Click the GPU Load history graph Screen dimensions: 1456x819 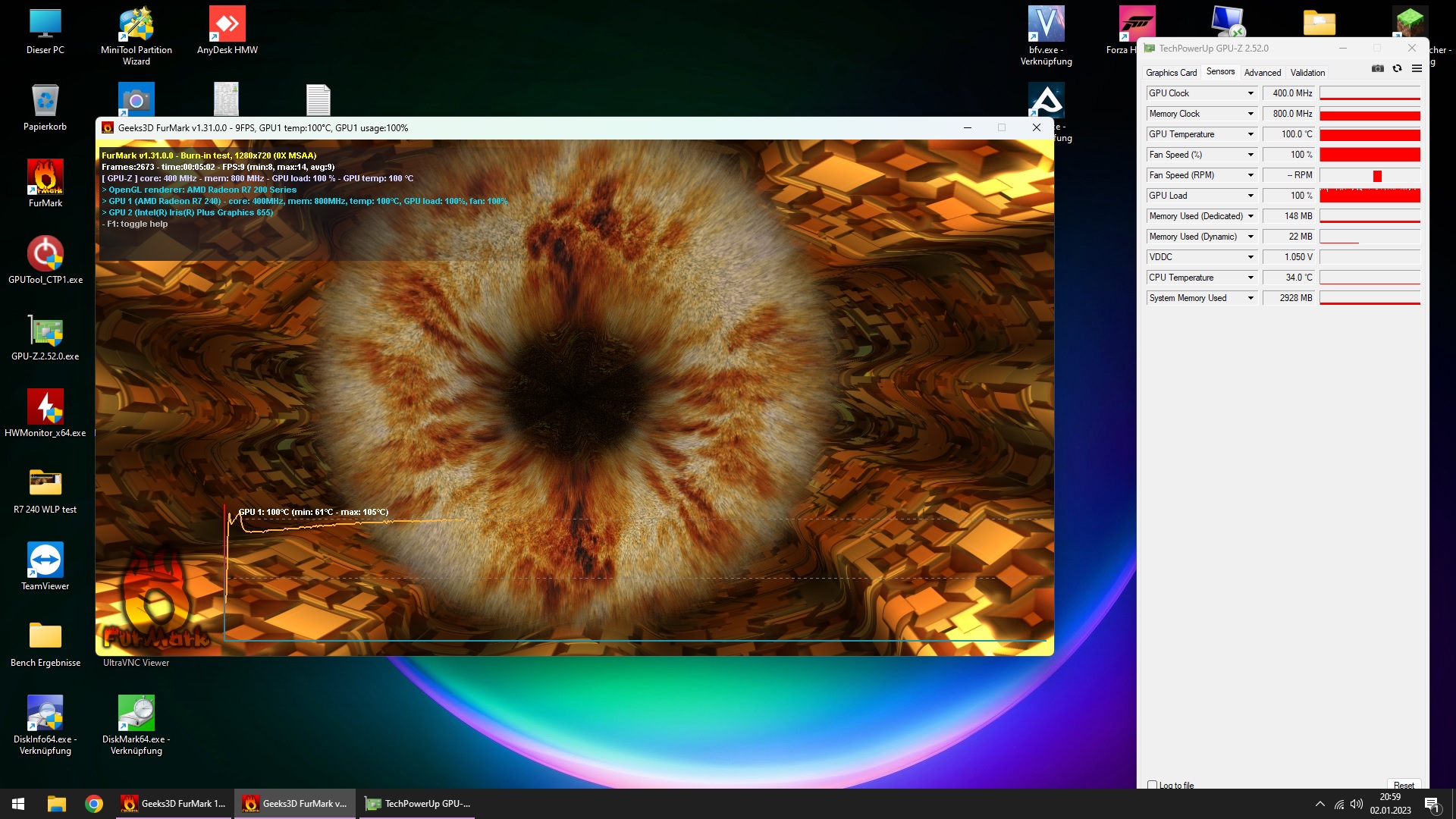(x=1370, y=196)
